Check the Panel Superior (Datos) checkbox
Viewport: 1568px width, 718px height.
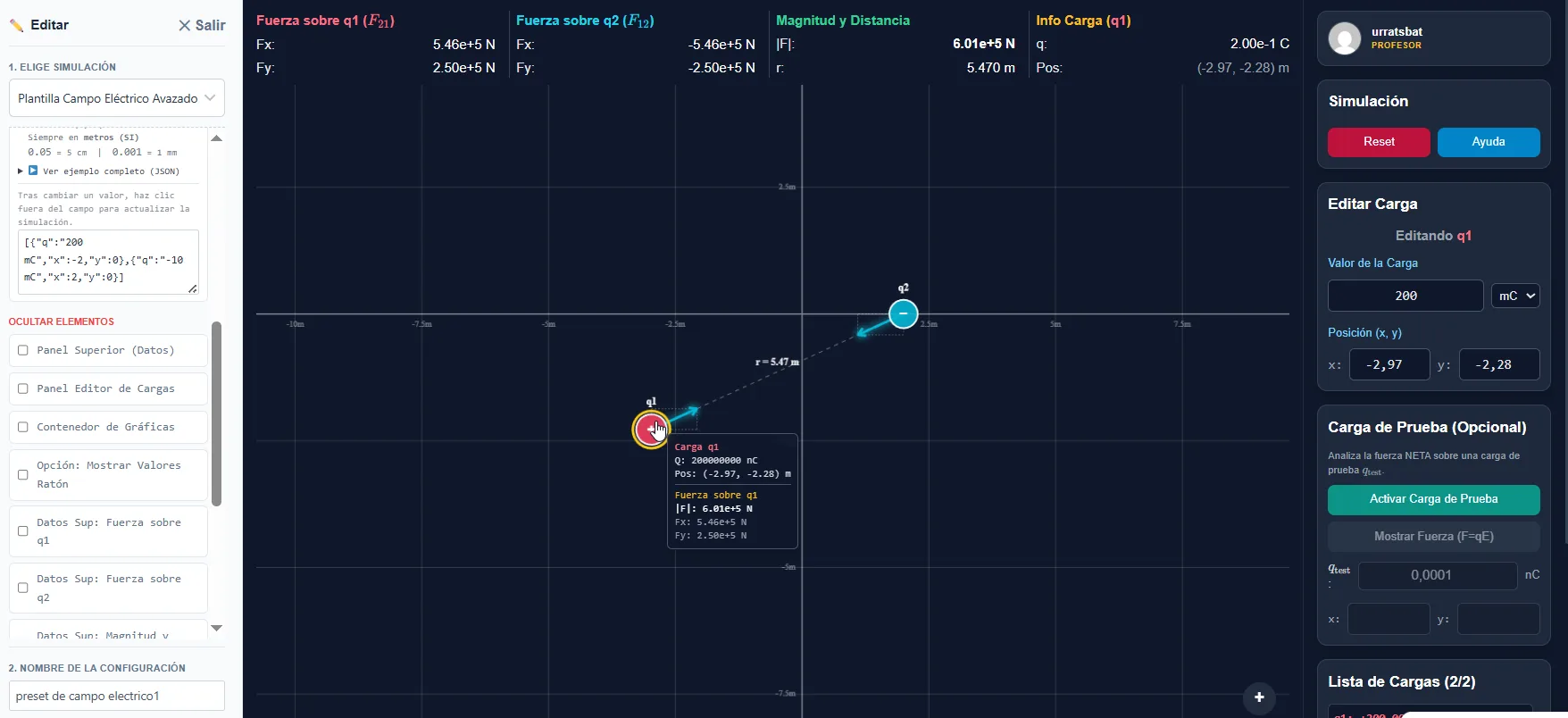click(23, 350)
